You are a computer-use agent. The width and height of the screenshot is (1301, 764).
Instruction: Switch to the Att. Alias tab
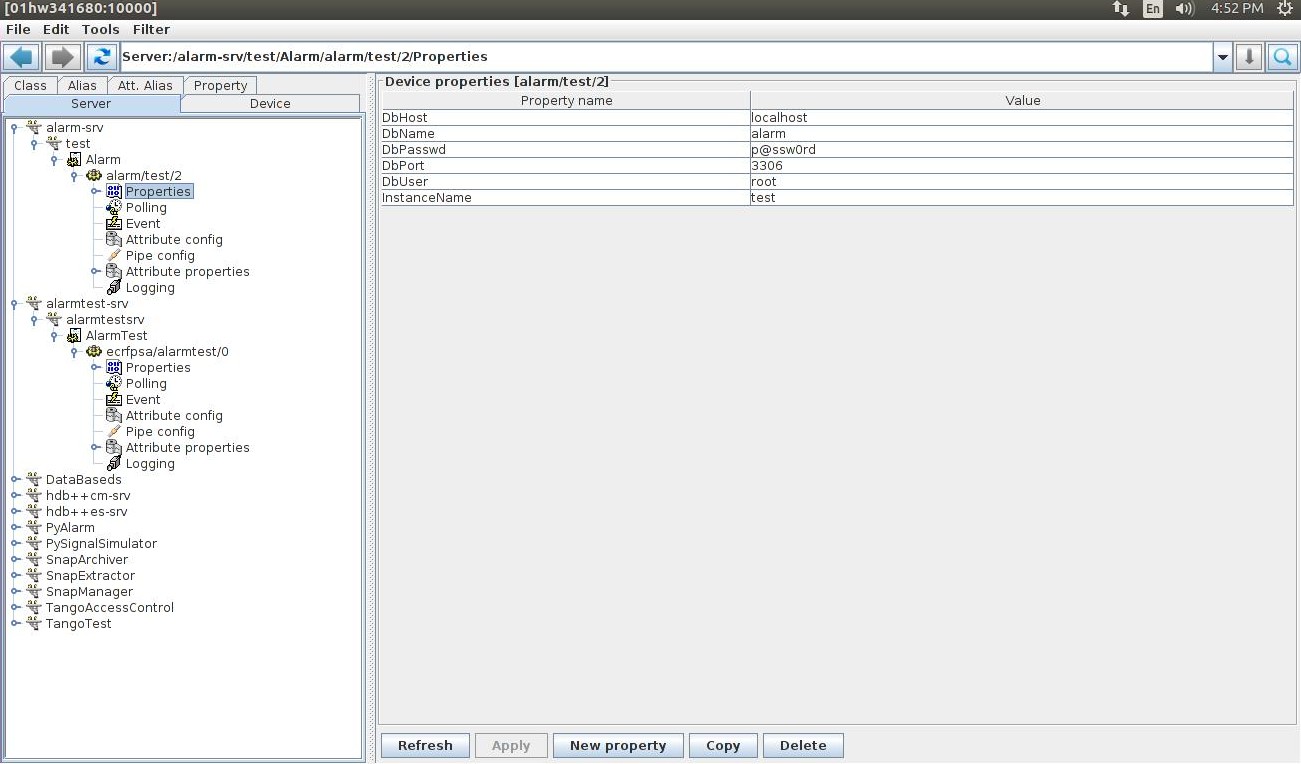145,86
